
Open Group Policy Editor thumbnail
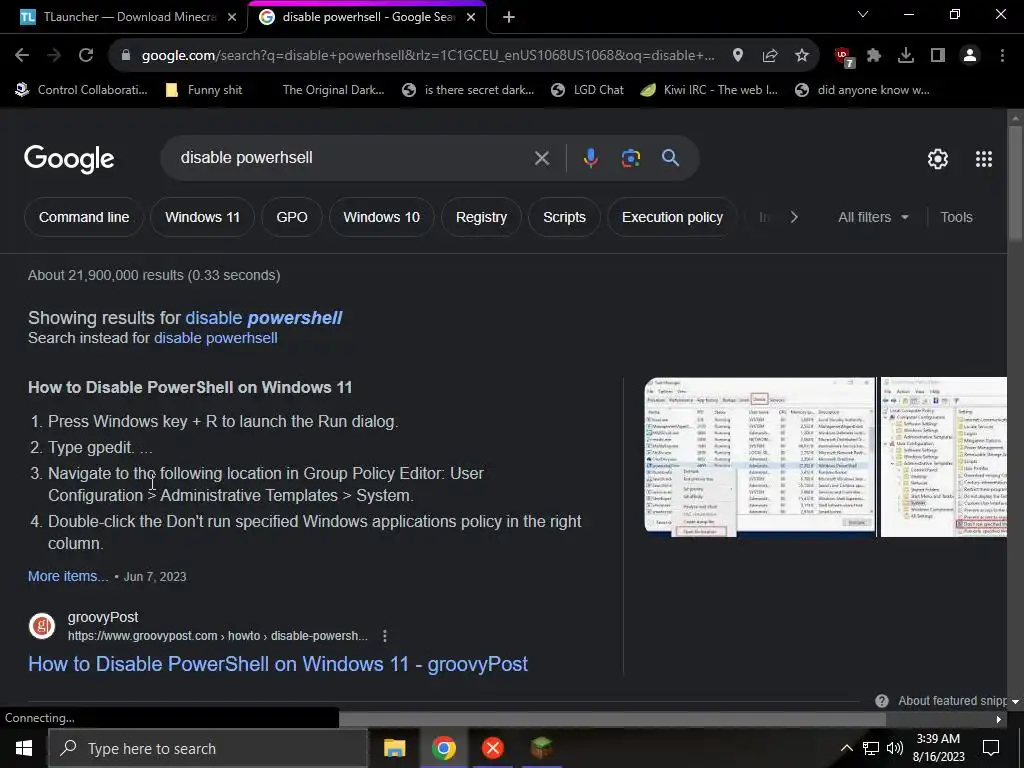coord(944,456)
